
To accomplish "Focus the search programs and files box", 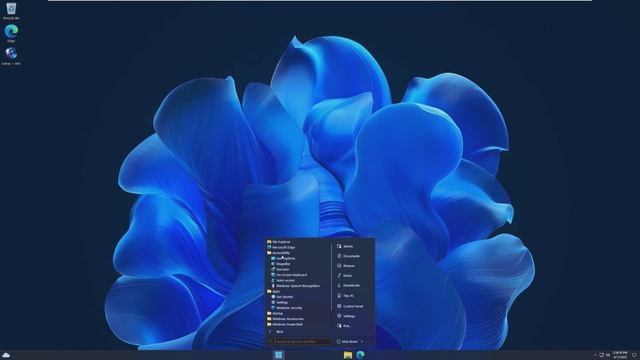I will 300,341.
